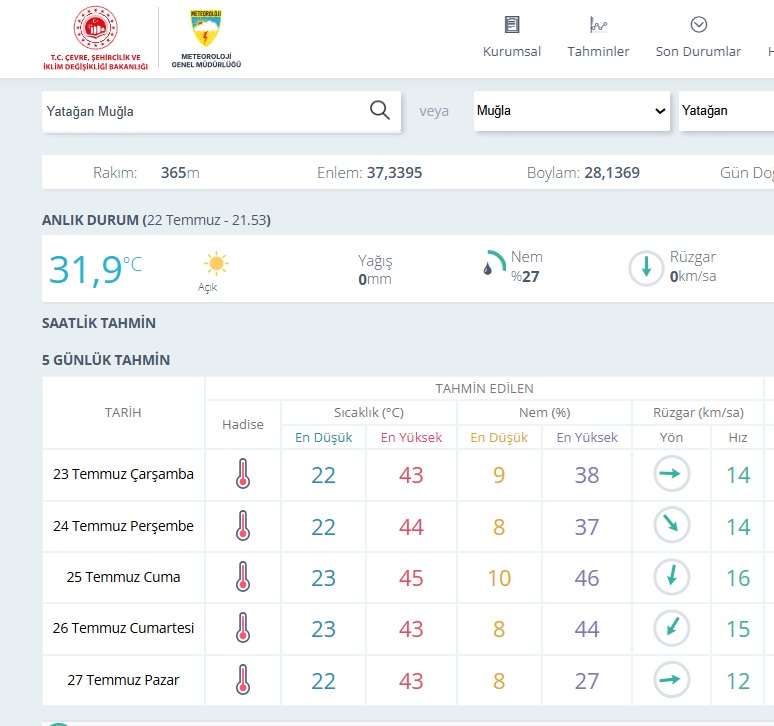
Task: Open the Muğla province dropdown
Action: coord(571,111)
